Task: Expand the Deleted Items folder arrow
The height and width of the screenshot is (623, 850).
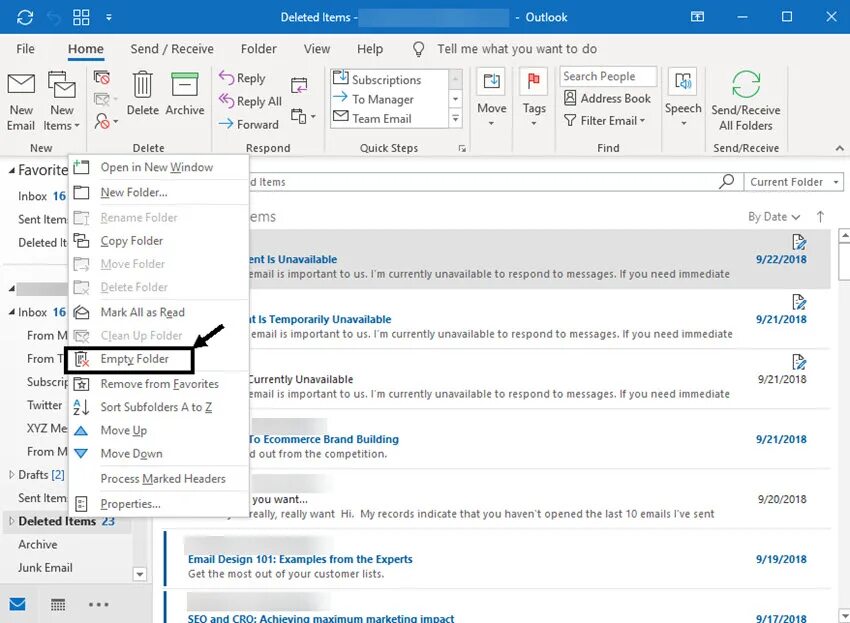Action: [x=11, y=521]
